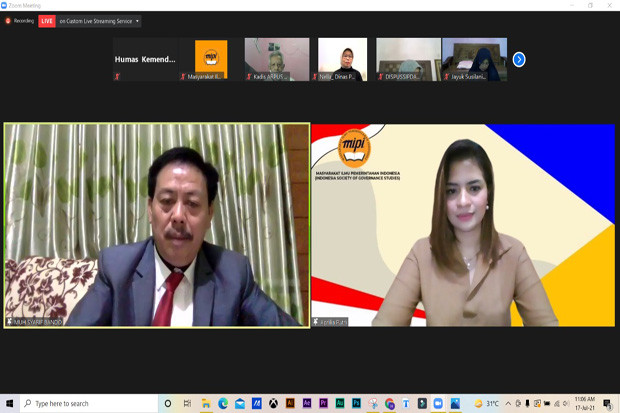Click the Task View taskbar icon
This screenshot has width=620, height=413.
[187, 404]
